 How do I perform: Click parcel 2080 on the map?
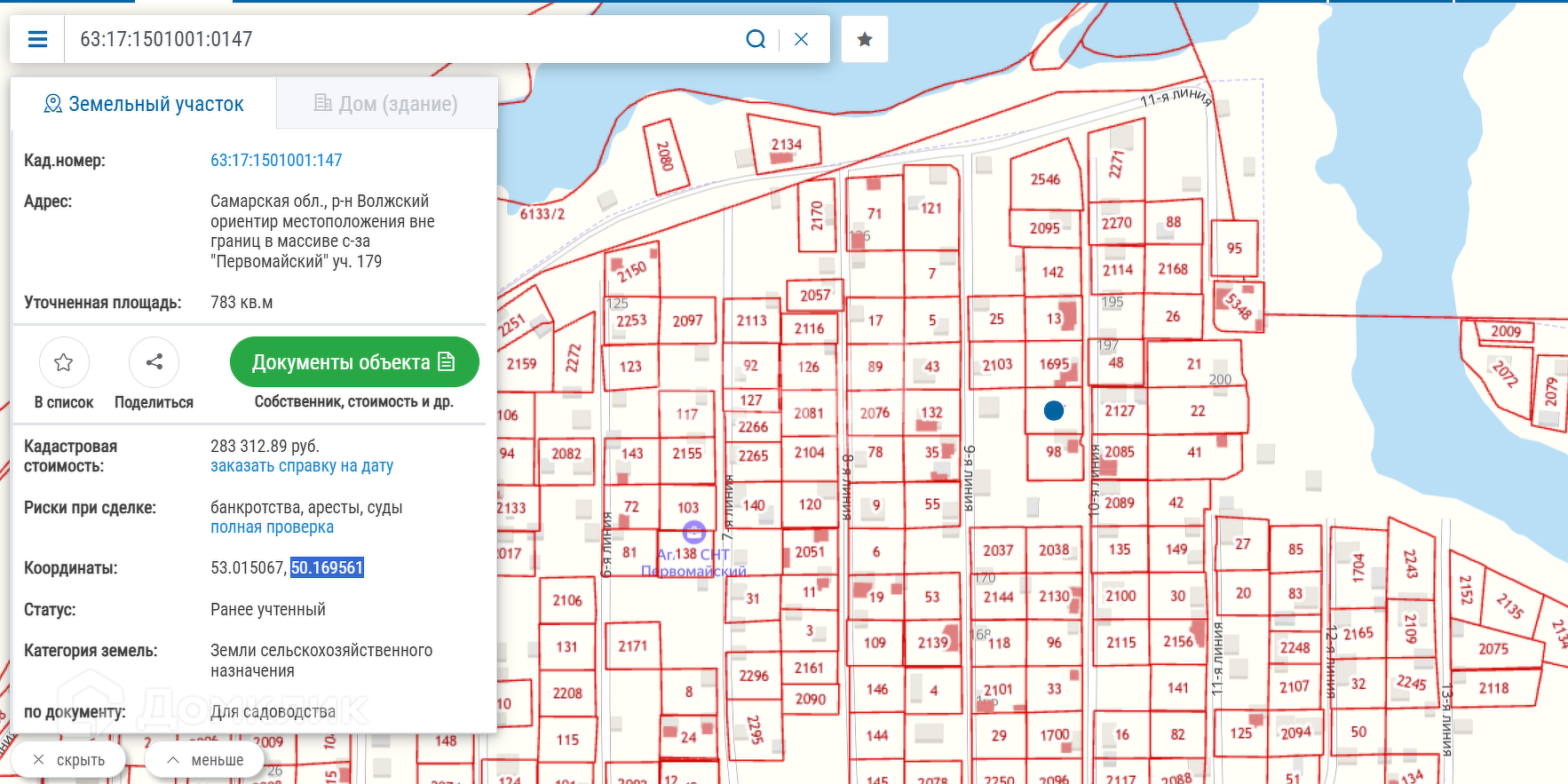[x=664, y=156]
